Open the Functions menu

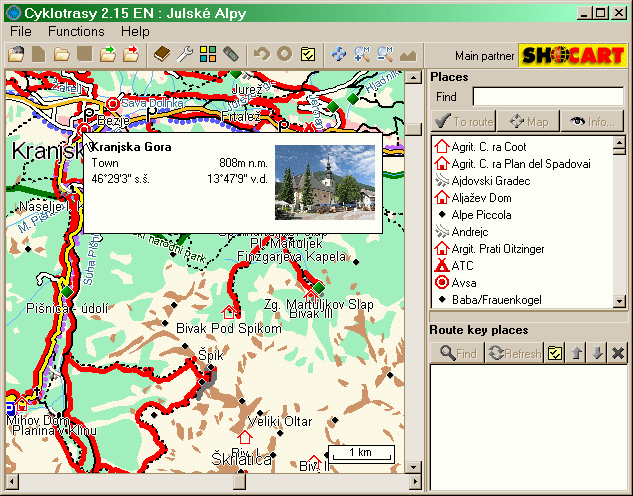(76, 31)
